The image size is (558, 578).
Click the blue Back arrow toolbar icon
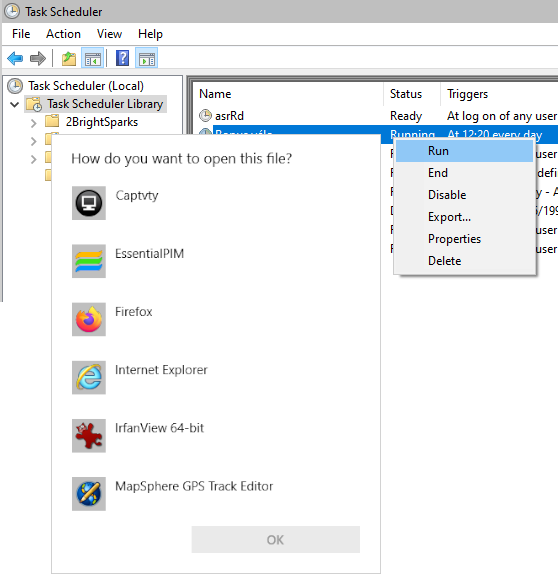coord(15,58)
